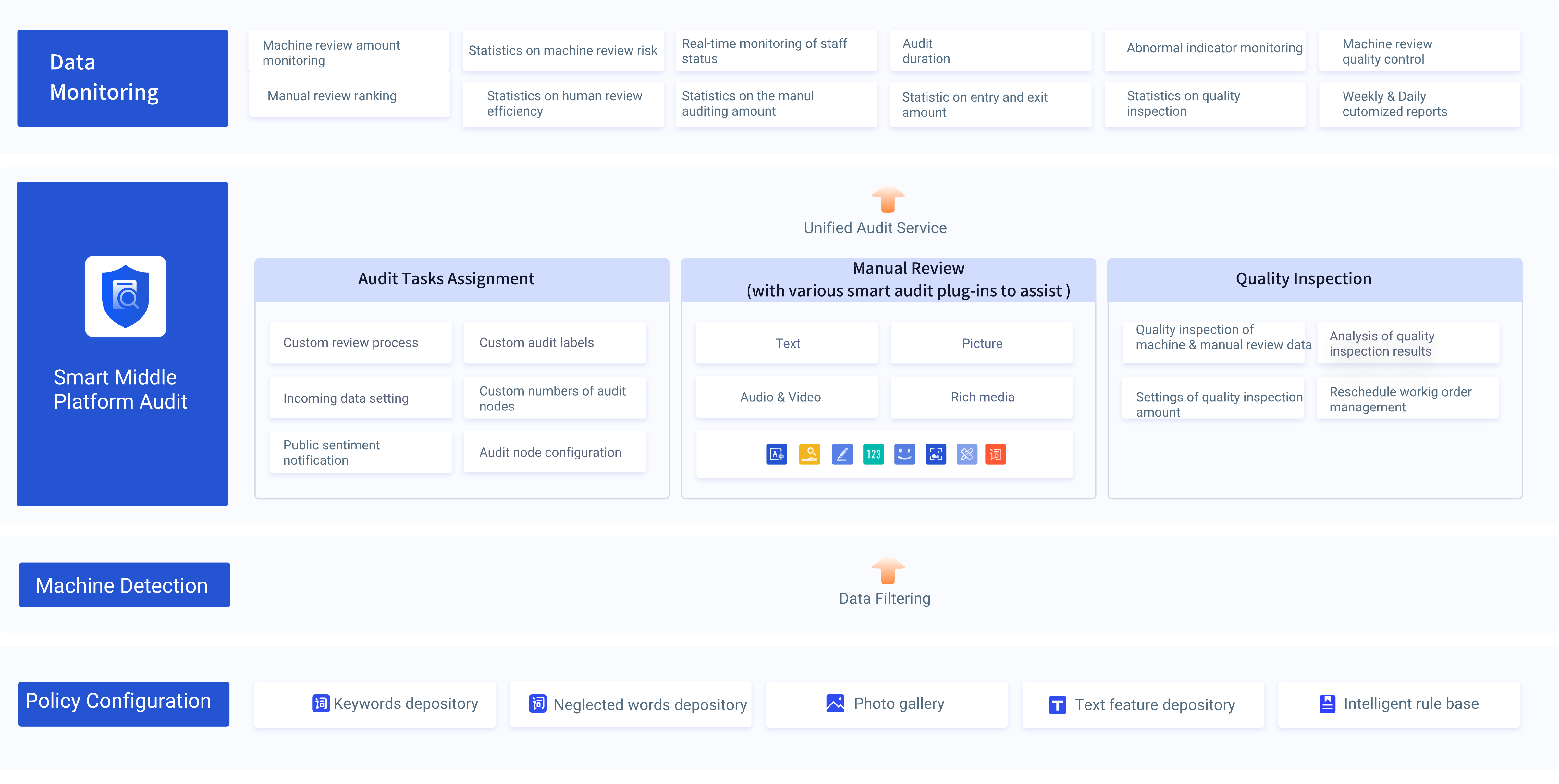Click the image scan frame plug-in icon

click(936, 454)
